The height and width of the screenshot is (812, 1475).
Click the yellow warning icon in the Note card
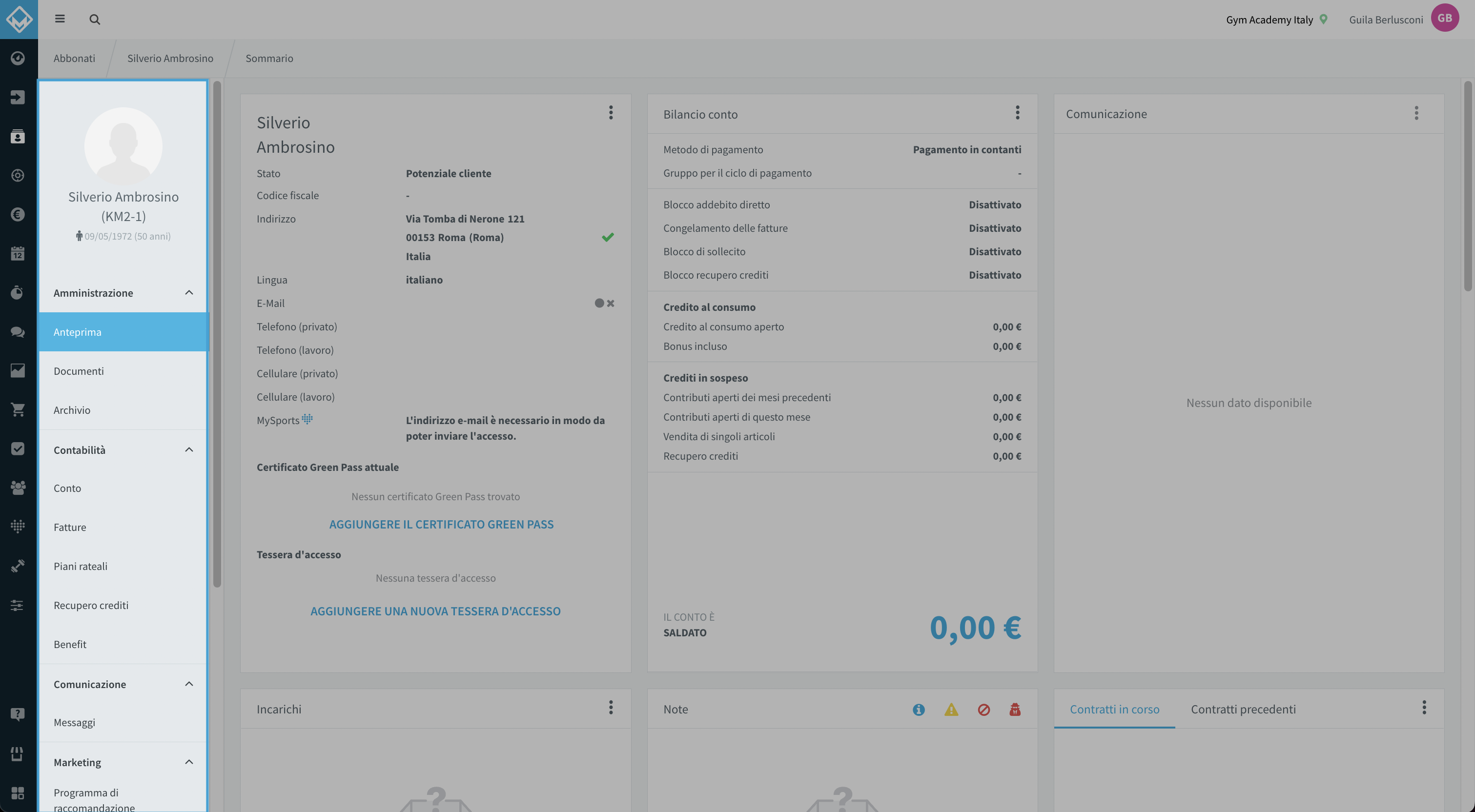[x=951, y=710]
